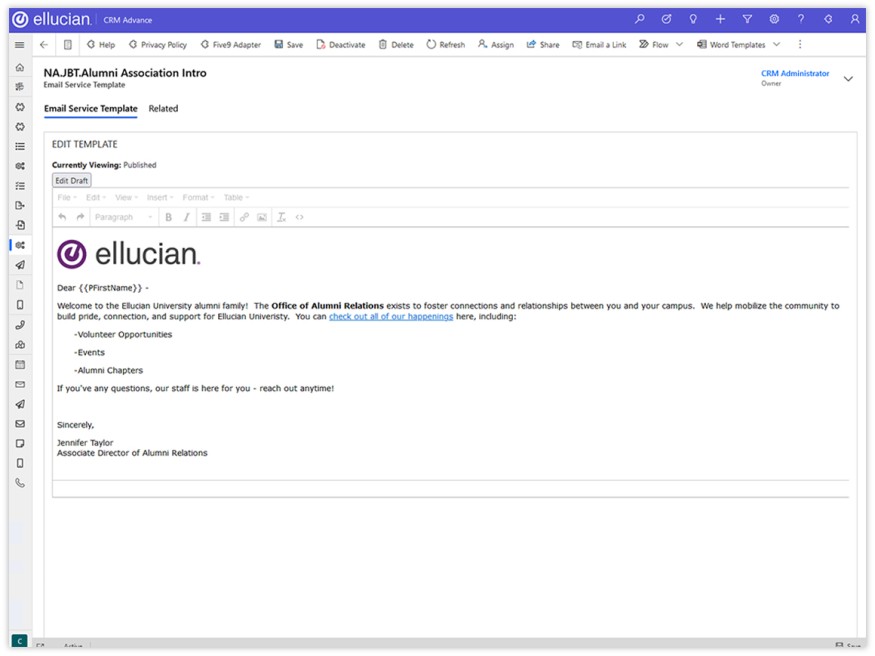Open the user profile icon
The image size is (875, 656).
click(855, 19)
